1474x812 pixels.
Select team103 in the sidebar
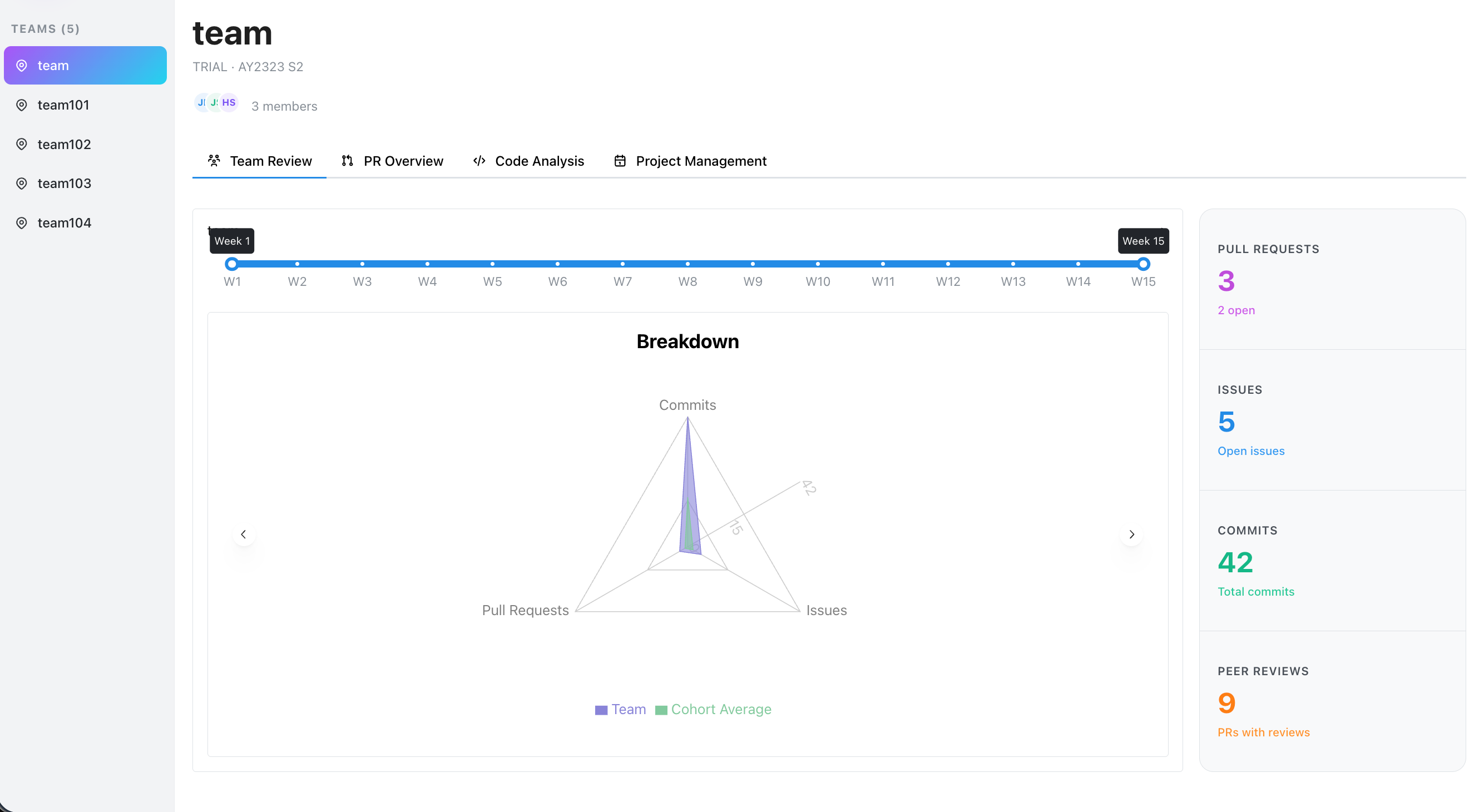(x=85, y=183)
